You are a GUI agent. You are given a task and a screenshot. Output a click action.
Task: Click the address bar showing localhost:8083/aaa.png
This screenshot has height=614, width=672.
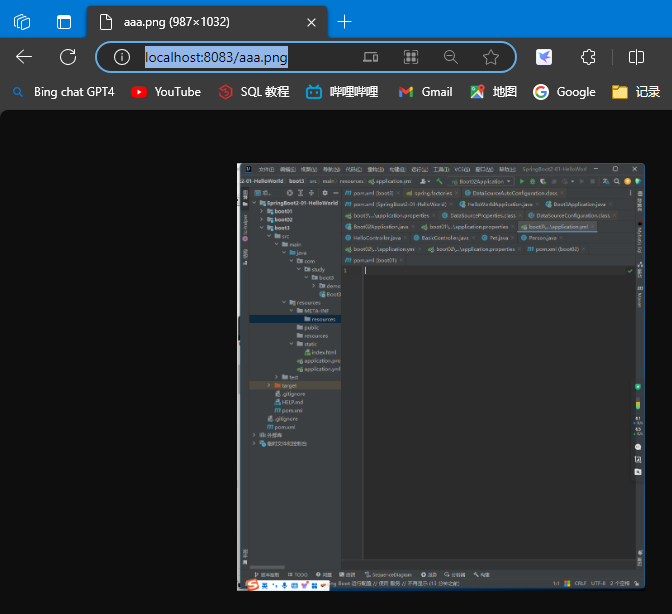216,57
